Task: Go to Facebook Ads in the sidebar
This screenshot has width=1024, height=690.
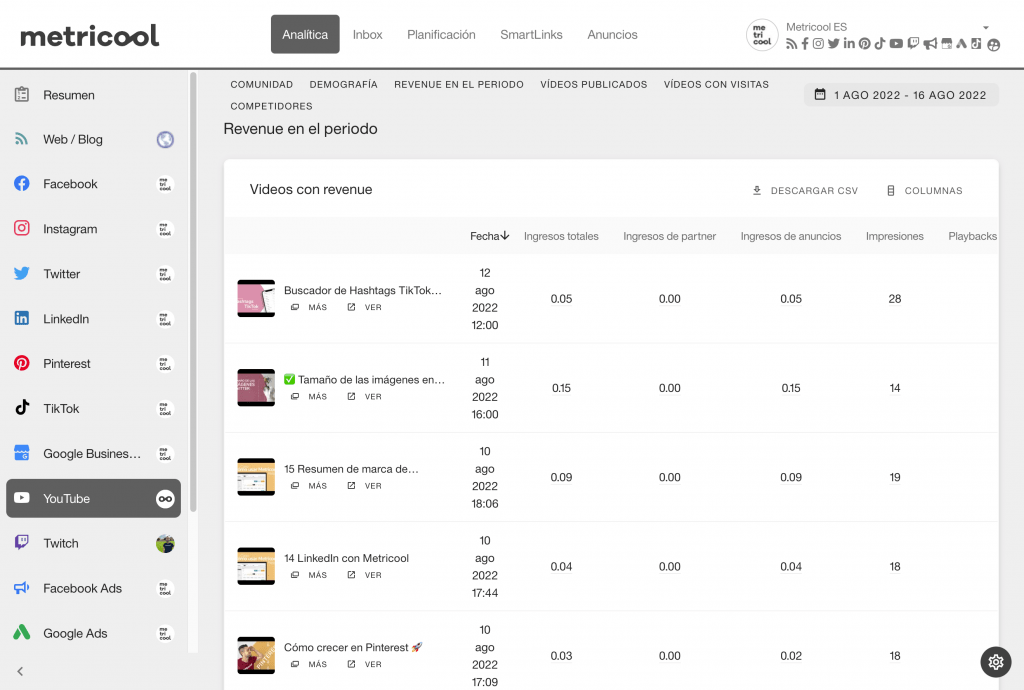Action: [93, 588]
